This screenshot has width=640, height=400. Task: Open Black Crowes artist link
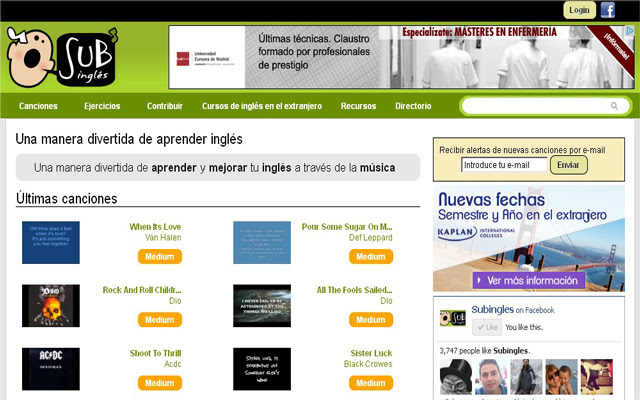[x=368, y=364]
